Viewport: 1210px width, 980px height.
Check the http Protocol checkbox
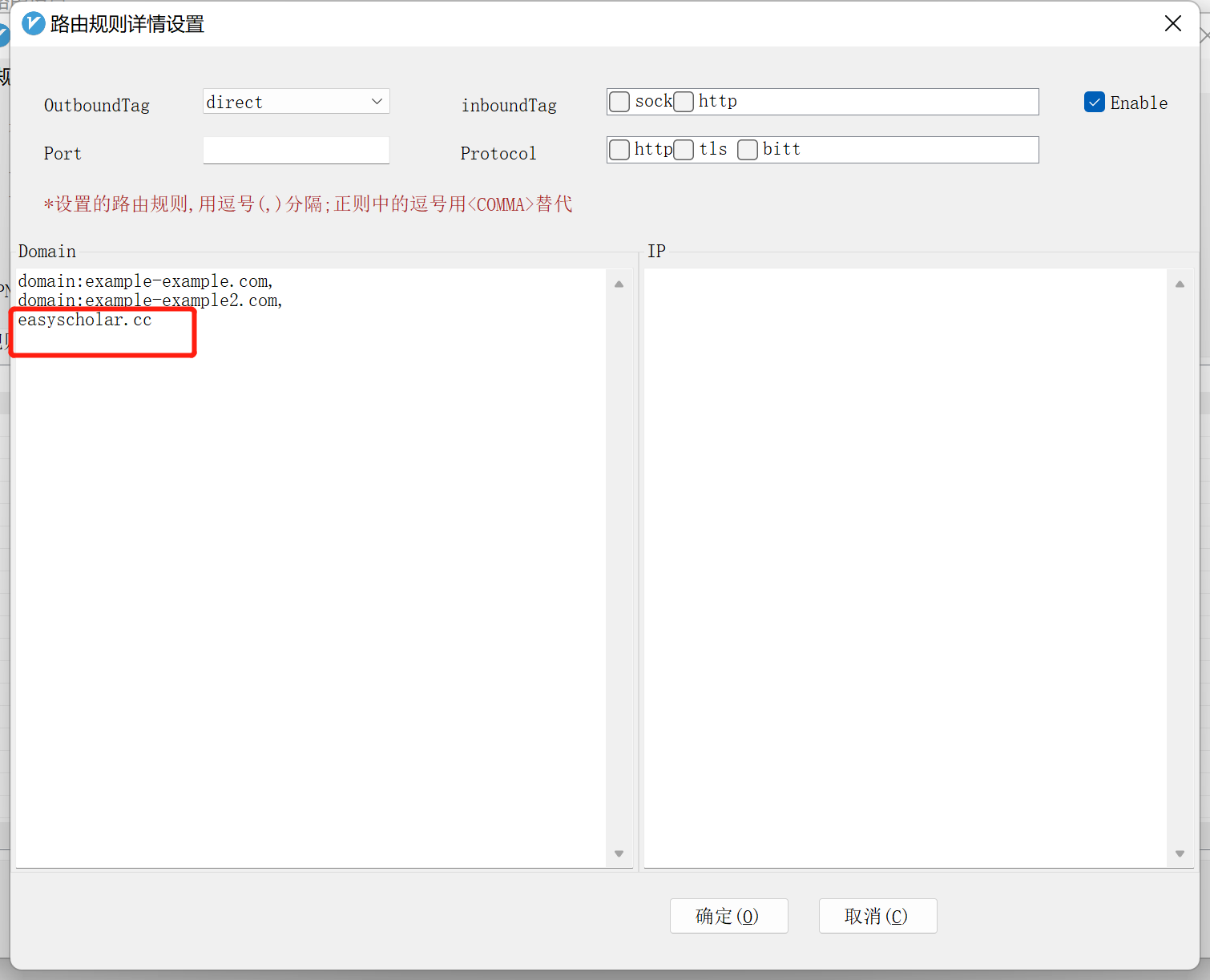coord(619,150)
